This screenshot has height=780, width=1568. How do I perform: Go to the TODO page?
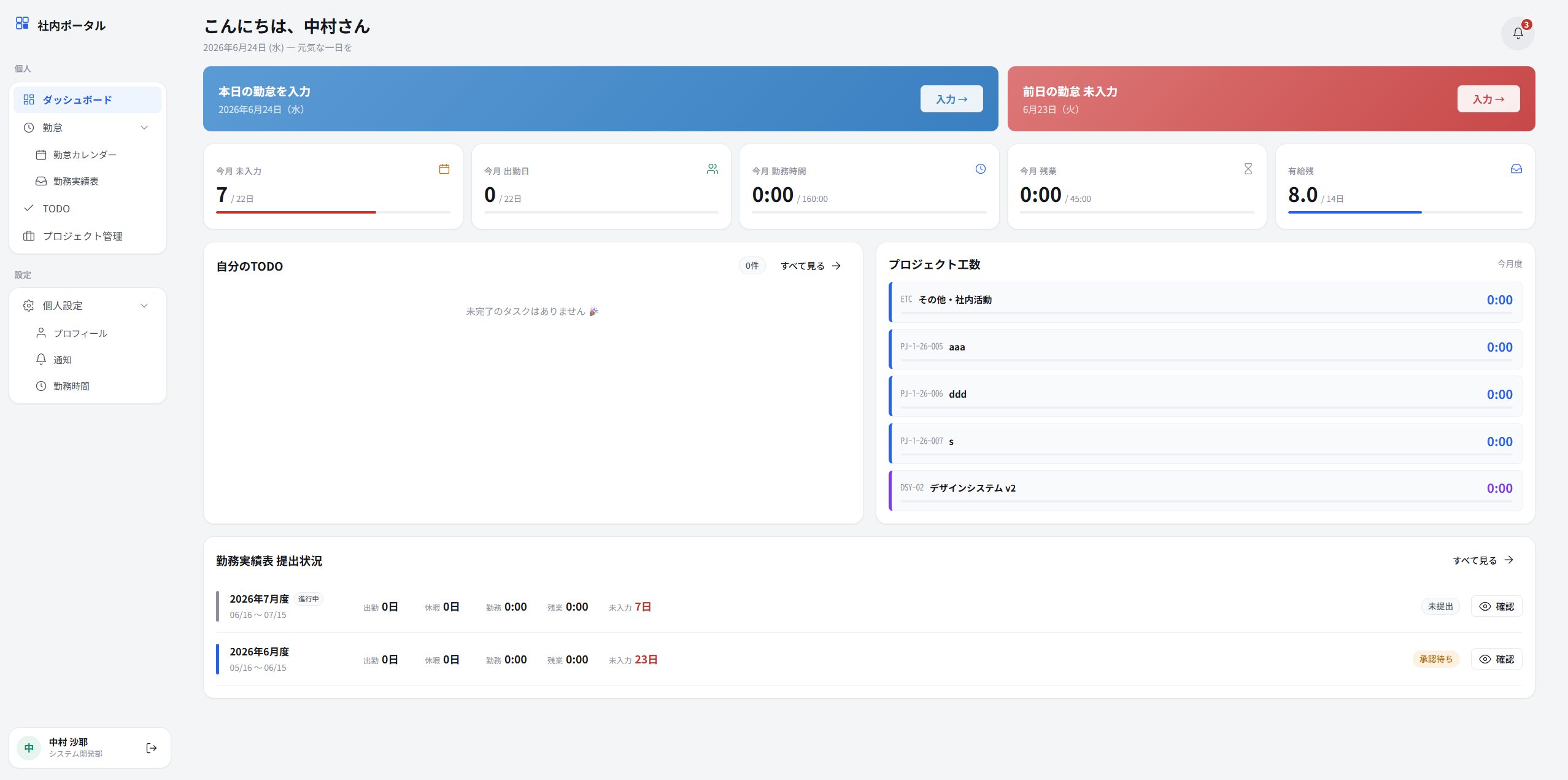point(87,209)
